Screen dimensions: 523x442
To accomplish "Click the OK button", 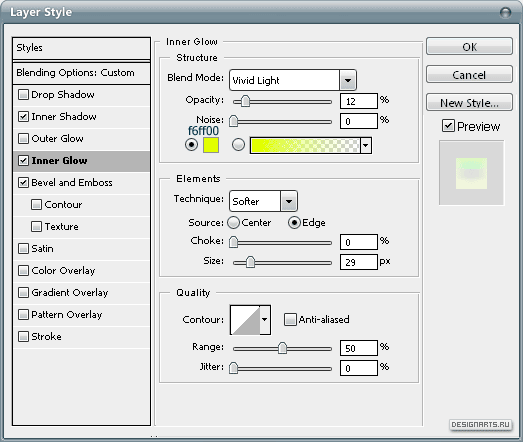I will click(x=469, y=46).
